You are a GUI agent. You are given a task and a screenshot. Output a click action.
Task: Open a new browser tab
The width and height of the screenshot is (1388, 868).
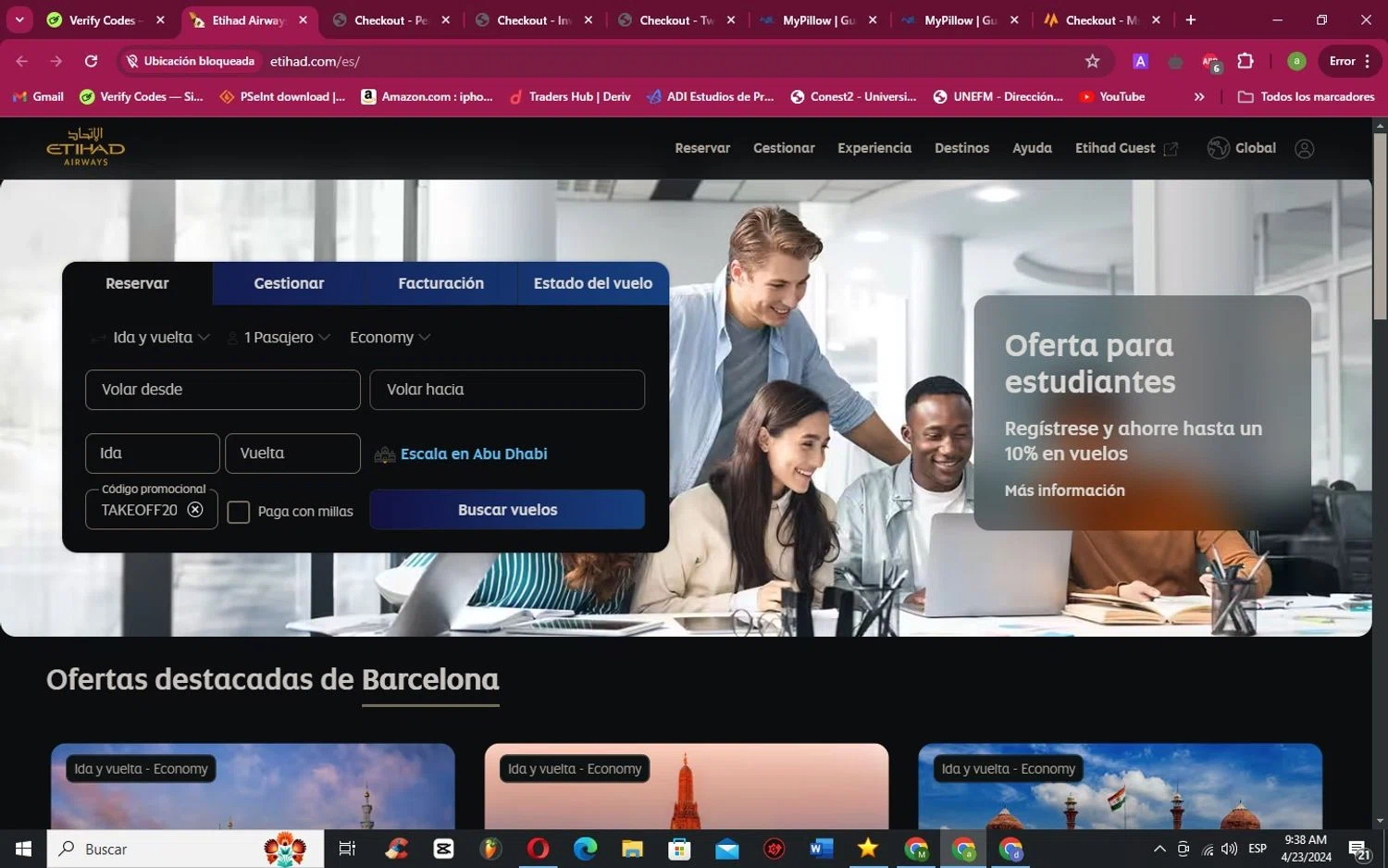1191,19
